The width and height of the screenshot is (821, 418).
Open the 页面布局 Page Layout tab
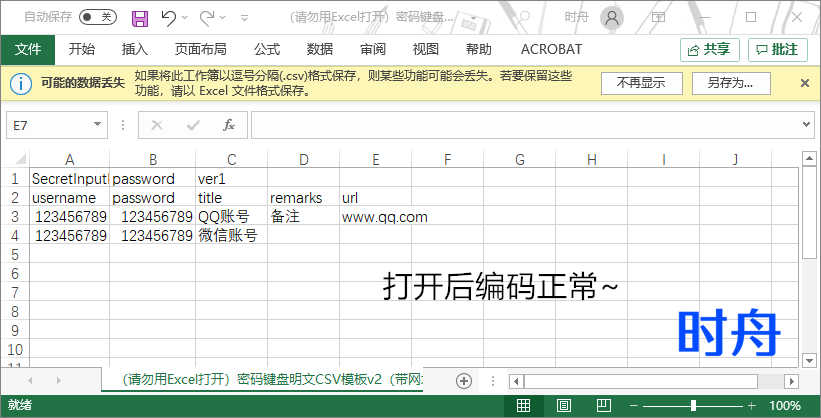pyautogui.click(x=201, y=49)
